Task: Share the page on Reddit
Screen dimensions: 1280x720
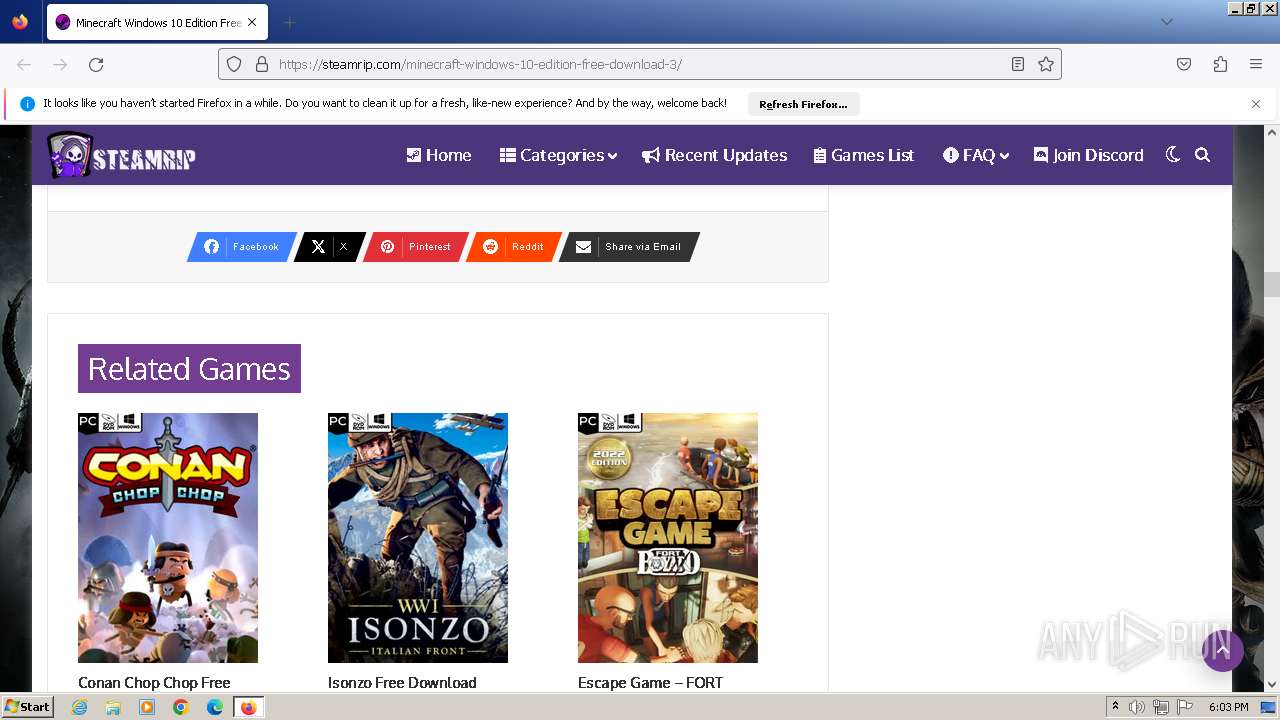Action: tap(514, 247)
